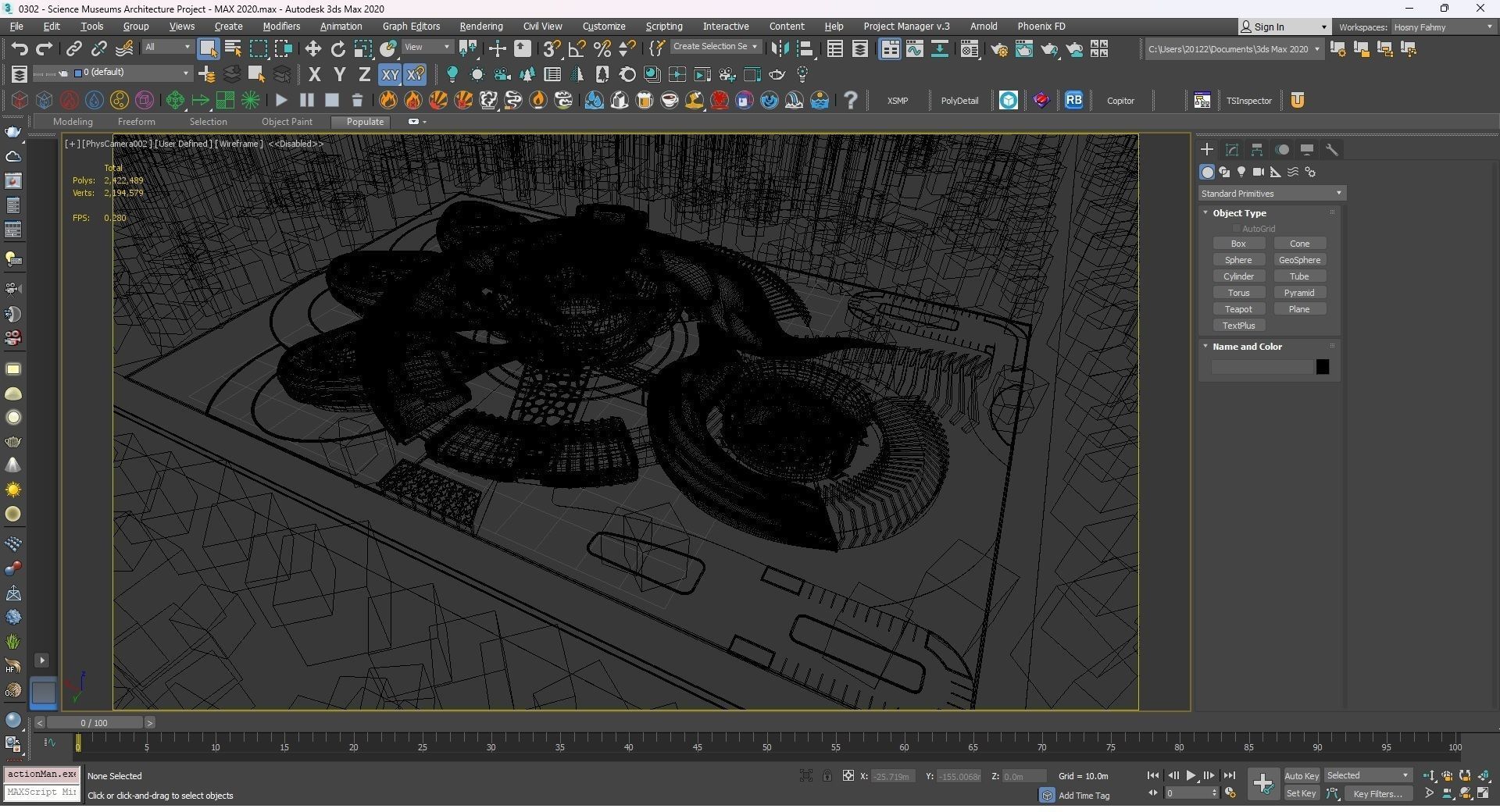
Task: Click the black object color swatch
Action: click(1323, 368)
